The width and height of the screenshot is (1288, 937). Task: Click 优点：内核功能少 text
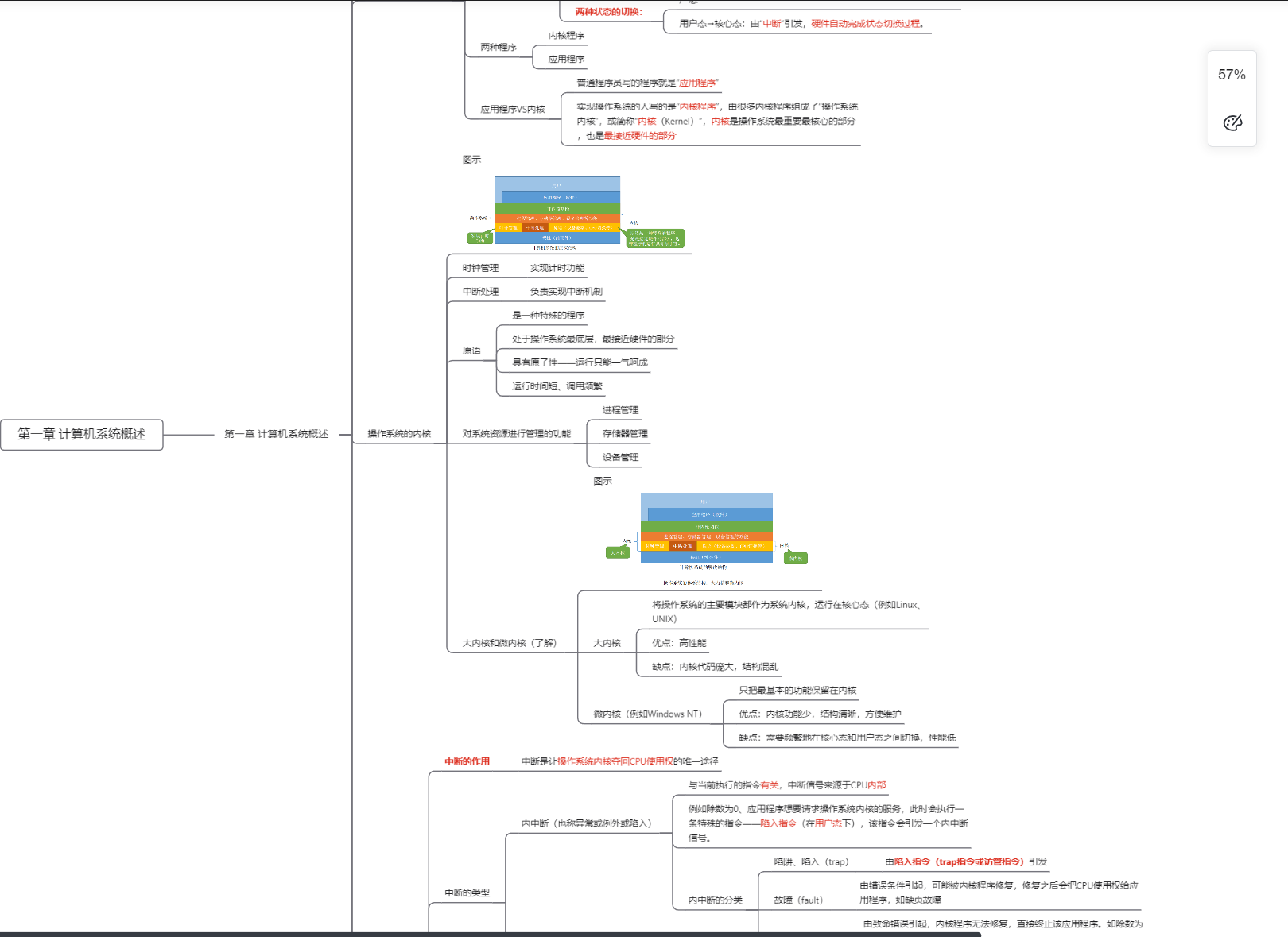(x=820, y=714)
